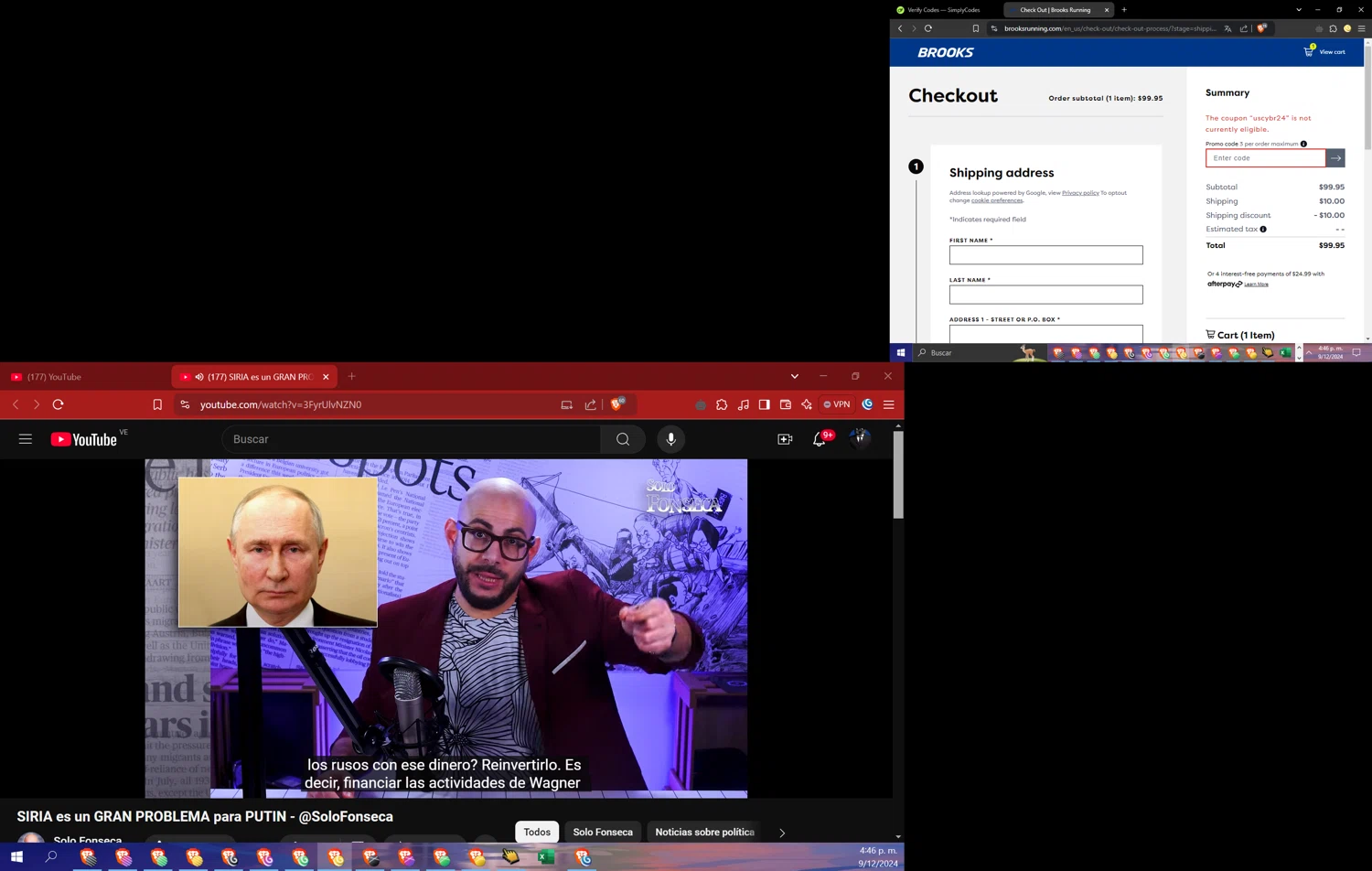Click the First Name input field
The image size is (1372, 871).
click(1045, 255)
